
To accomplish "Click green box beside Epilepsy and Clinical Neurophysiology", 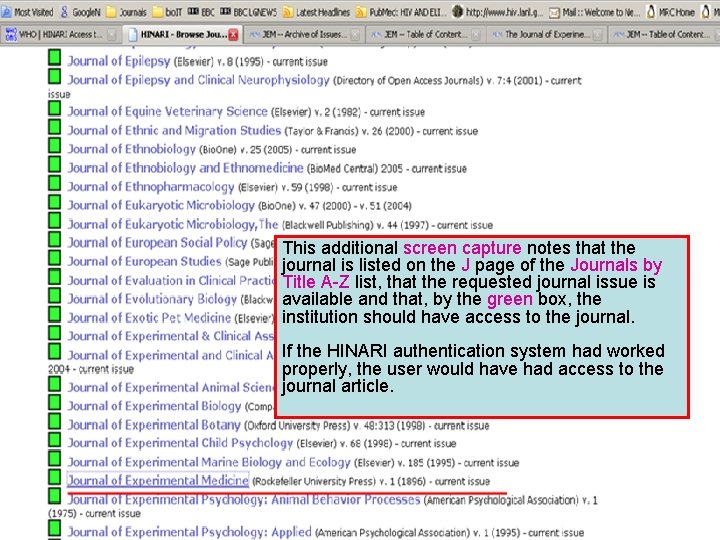I will 55,76.
